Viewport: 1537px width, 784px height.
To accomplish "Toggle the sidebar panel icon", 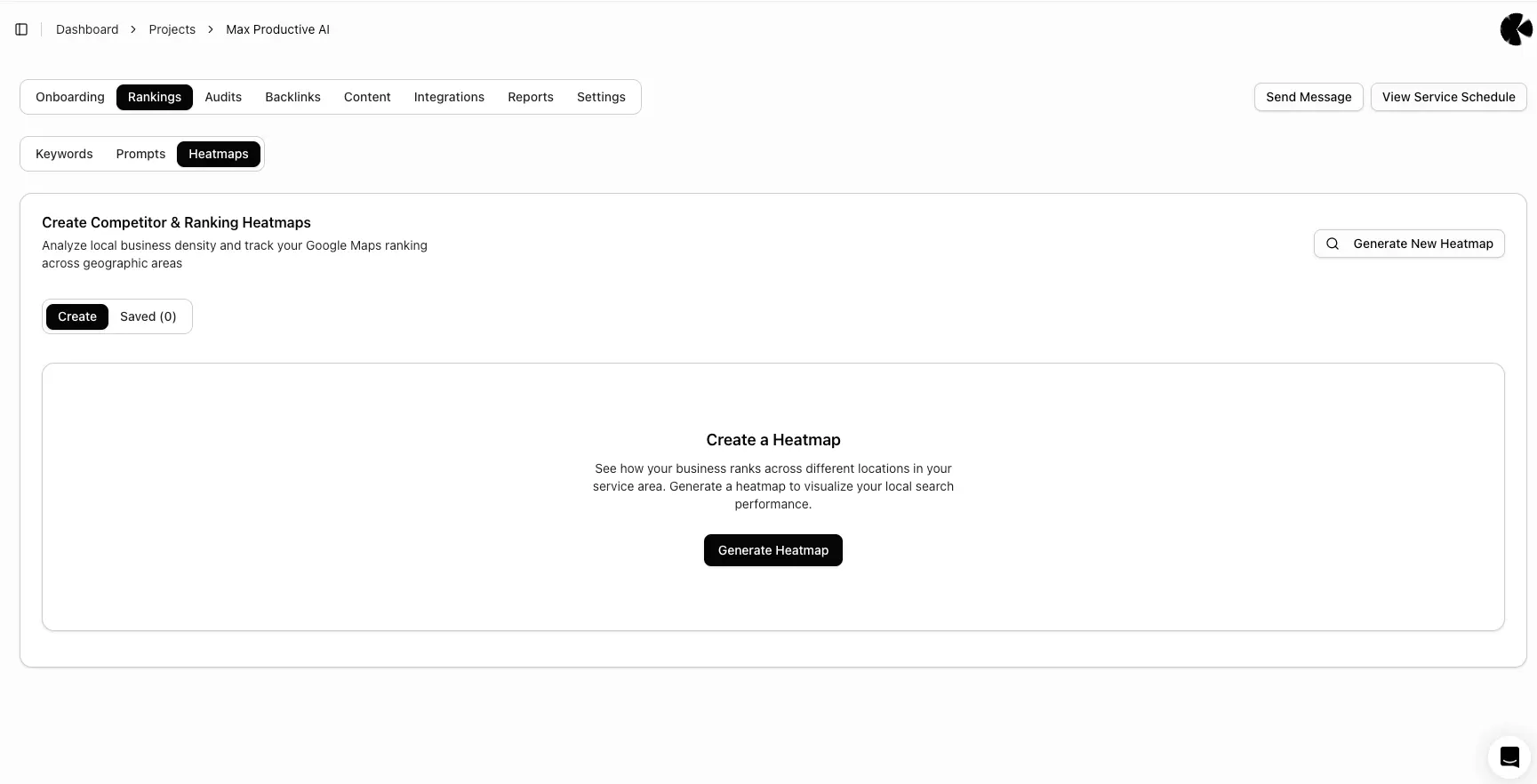I will pyautogui.click(x=21, y=29).
